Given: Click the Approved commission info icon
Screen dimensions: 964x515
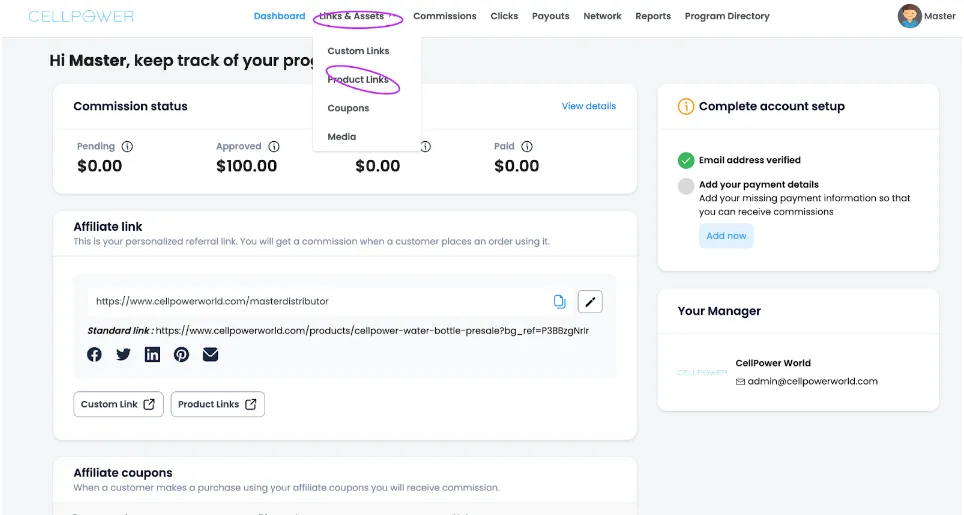Looking at the screenshot, I should click(274, 147).
